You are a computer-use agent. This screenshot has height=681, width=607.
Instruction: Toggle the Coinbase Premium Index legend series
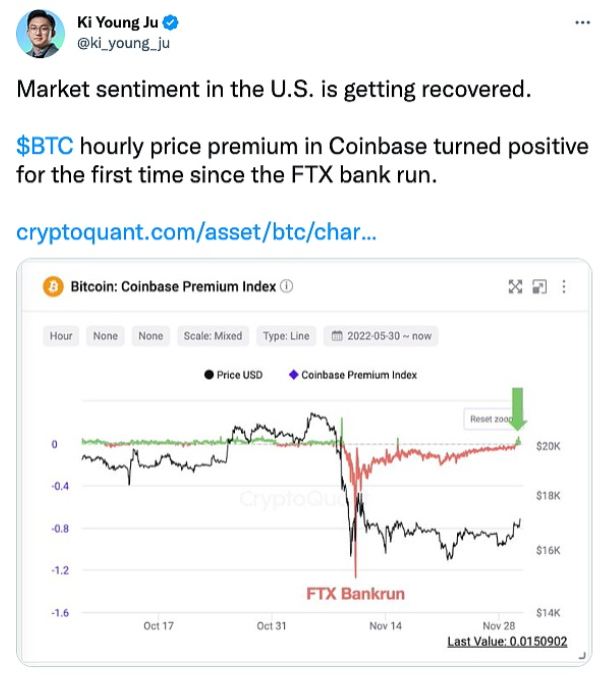pos(352,375)
